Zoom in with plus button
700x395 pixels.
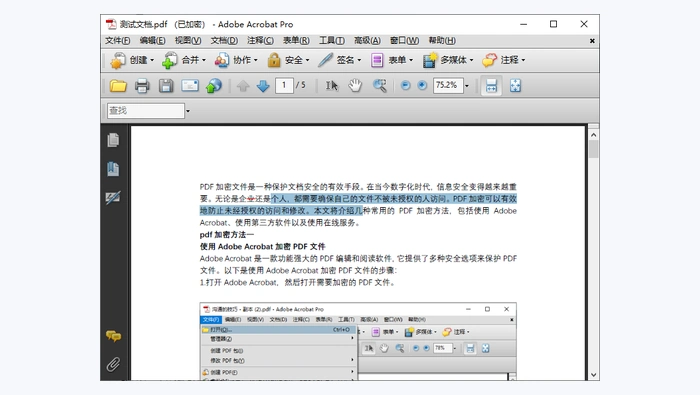pos(422,85)
